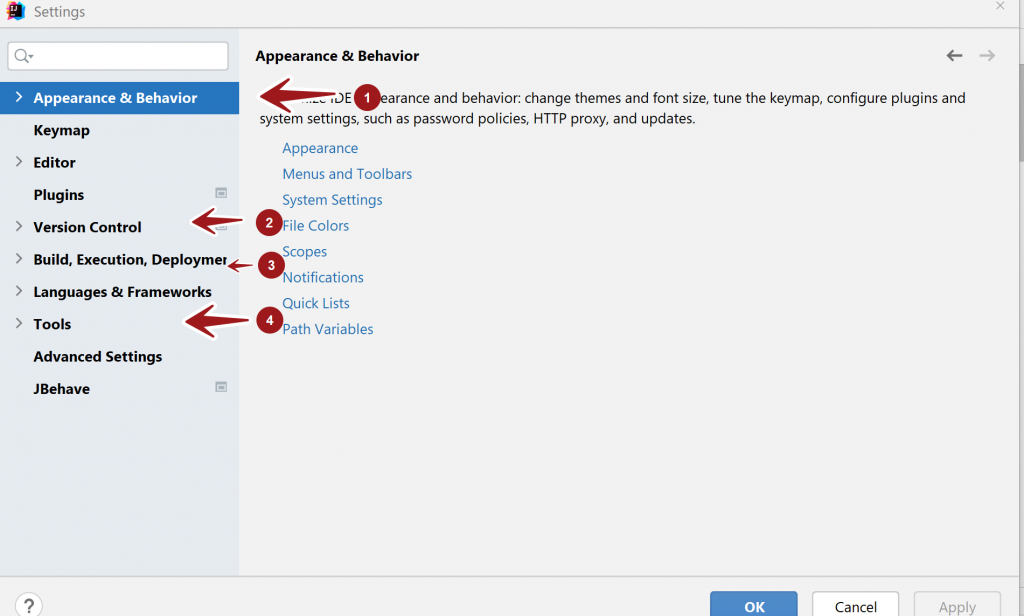The image size is (1024, 616).
Task: Open the Menus and Toolbars link
Action: pyautogui.click(x=347, y=174)
